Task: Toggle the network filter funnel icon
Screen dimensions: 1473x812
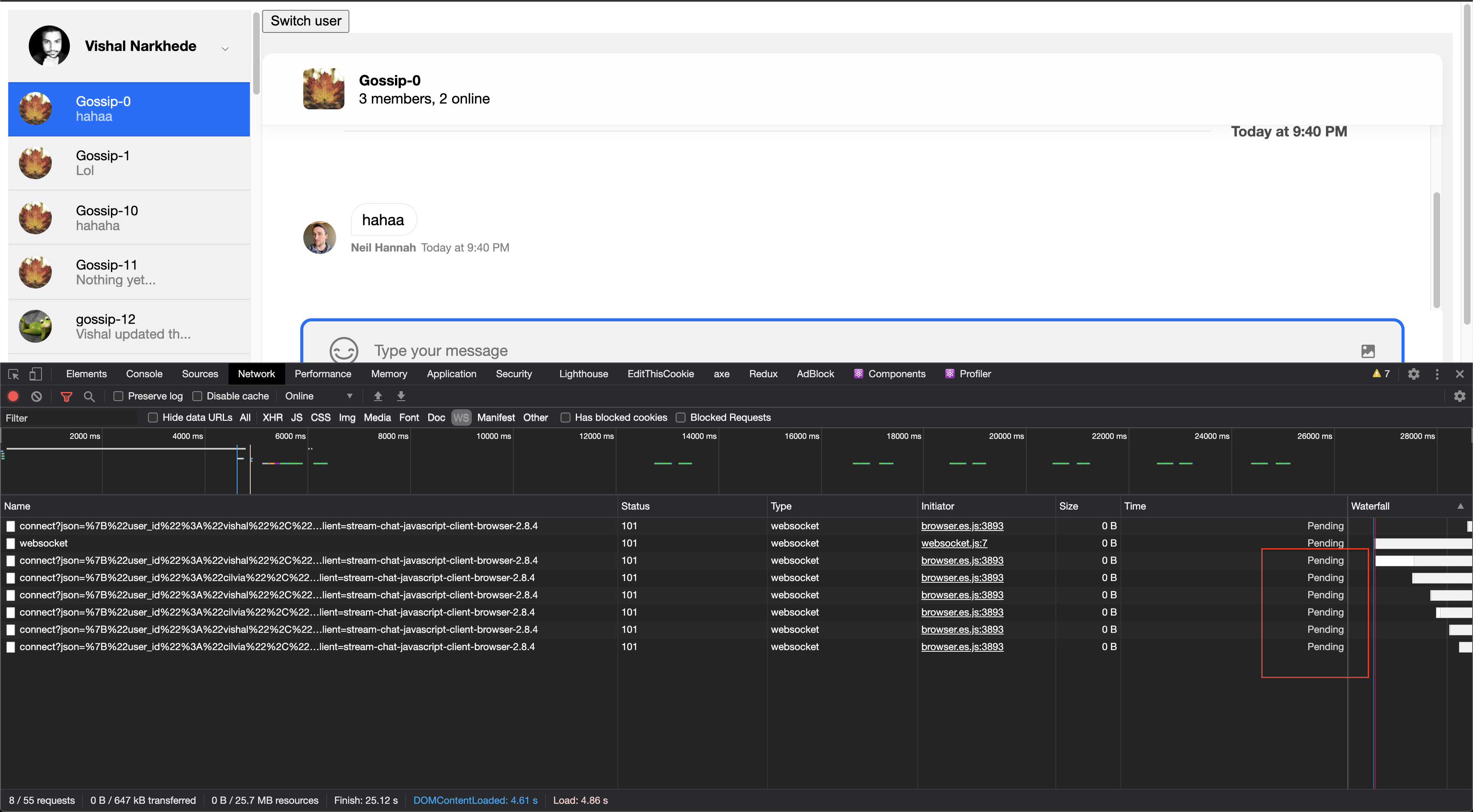Action: 66,396
